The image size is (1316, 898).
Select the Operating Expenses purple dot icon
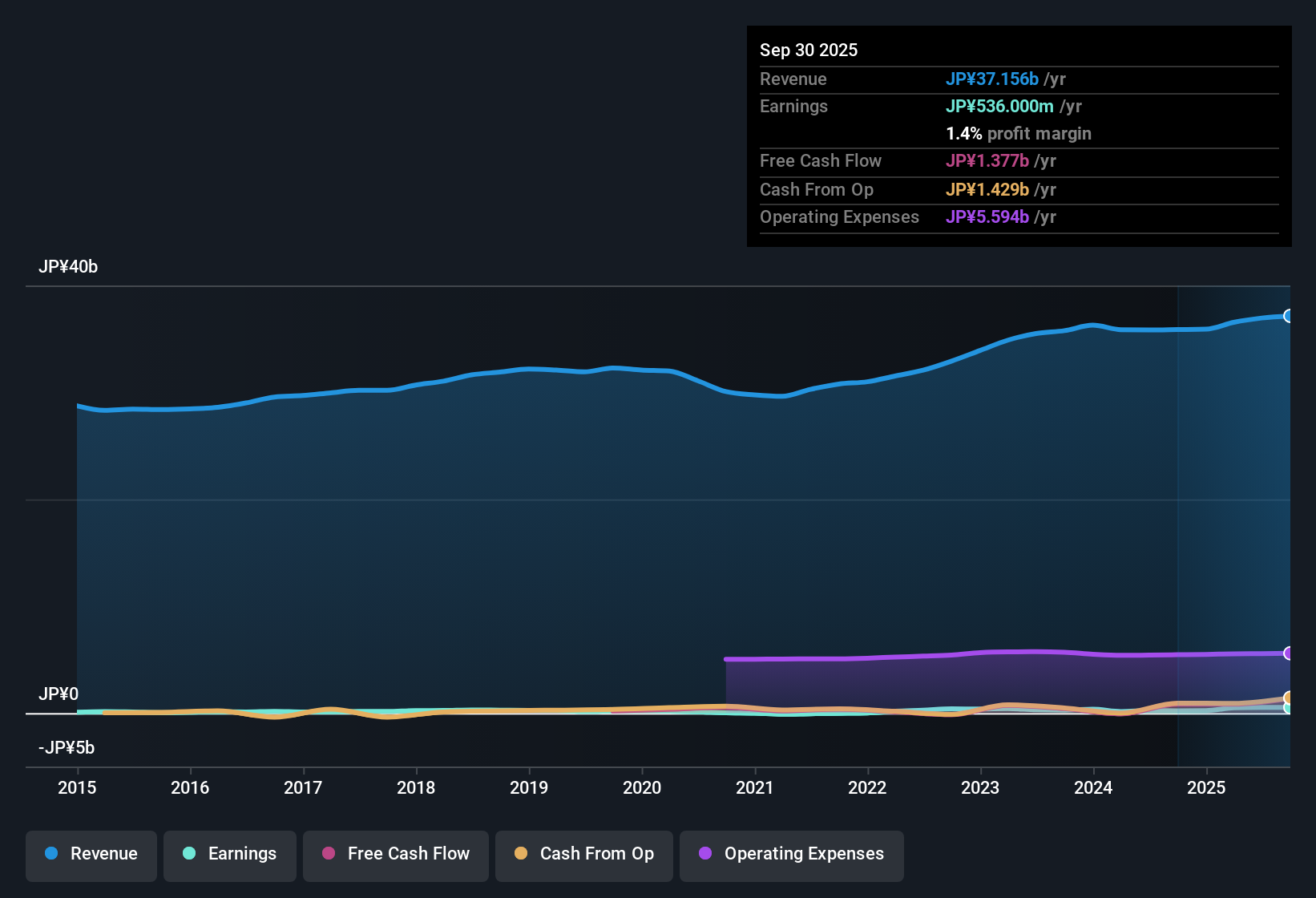pos(704,854)
